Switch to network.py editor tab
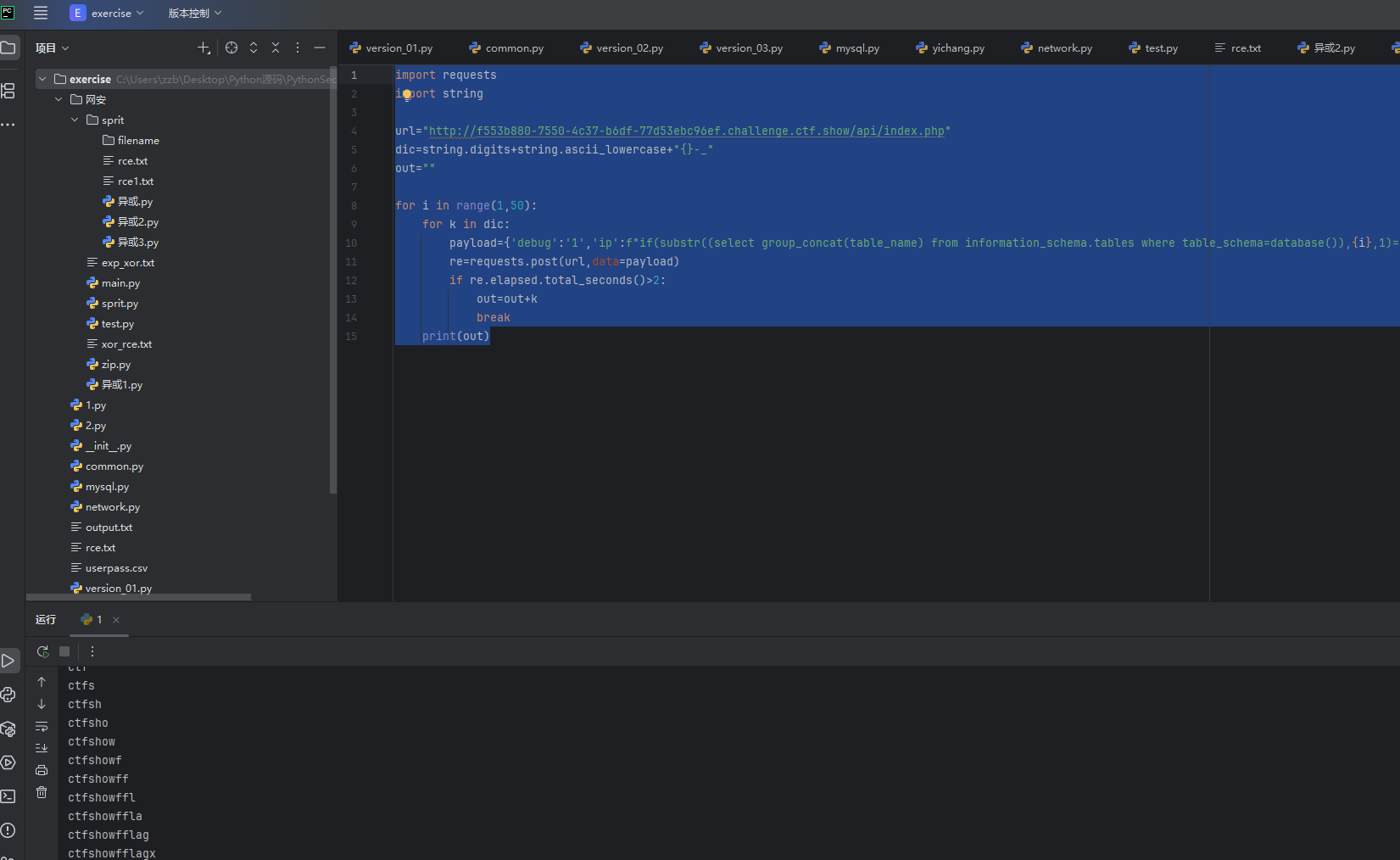Image resolution: width=1400 pixels, height=860 pixels. tap(1057, 48)
